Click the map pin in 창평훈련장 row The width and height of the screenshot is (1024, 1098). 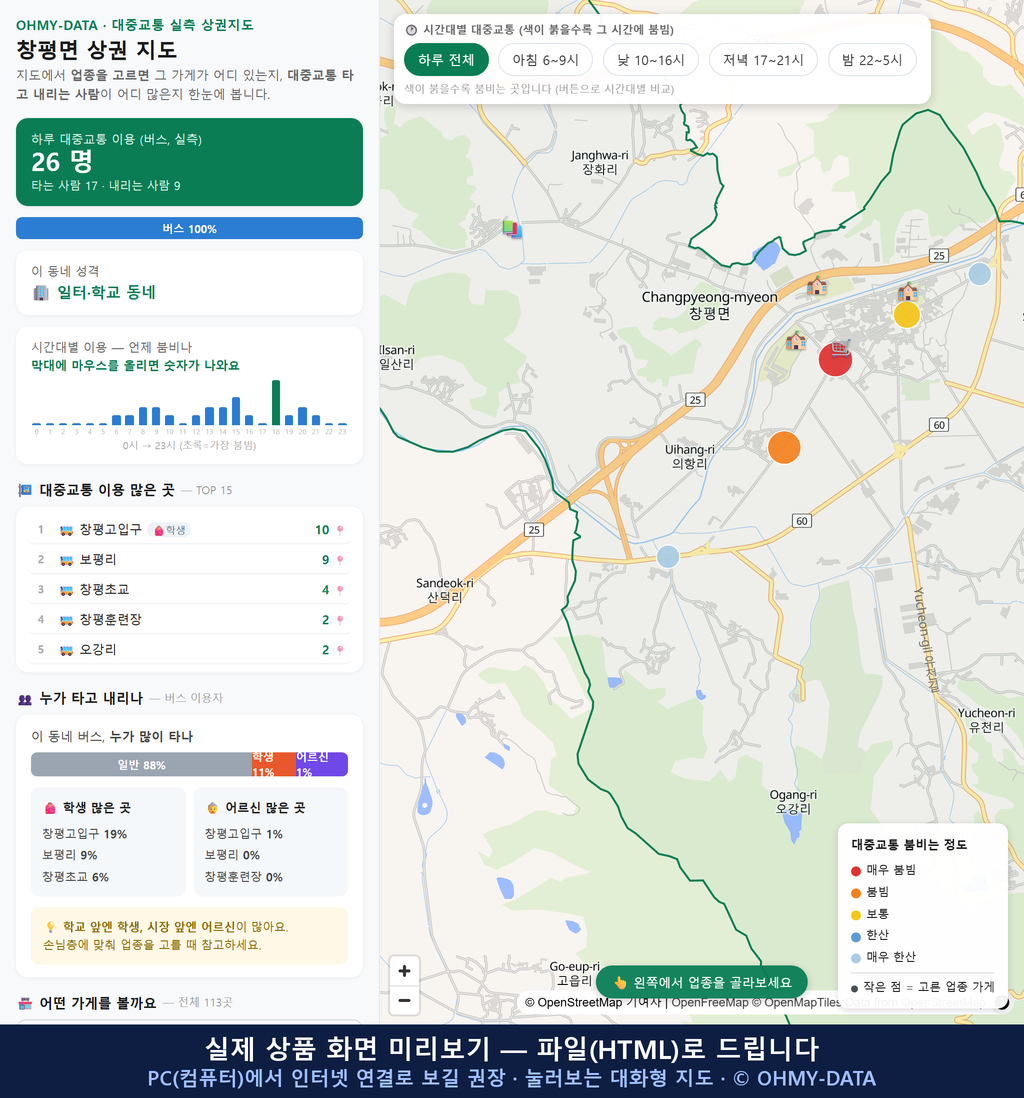tap(340, 620)
